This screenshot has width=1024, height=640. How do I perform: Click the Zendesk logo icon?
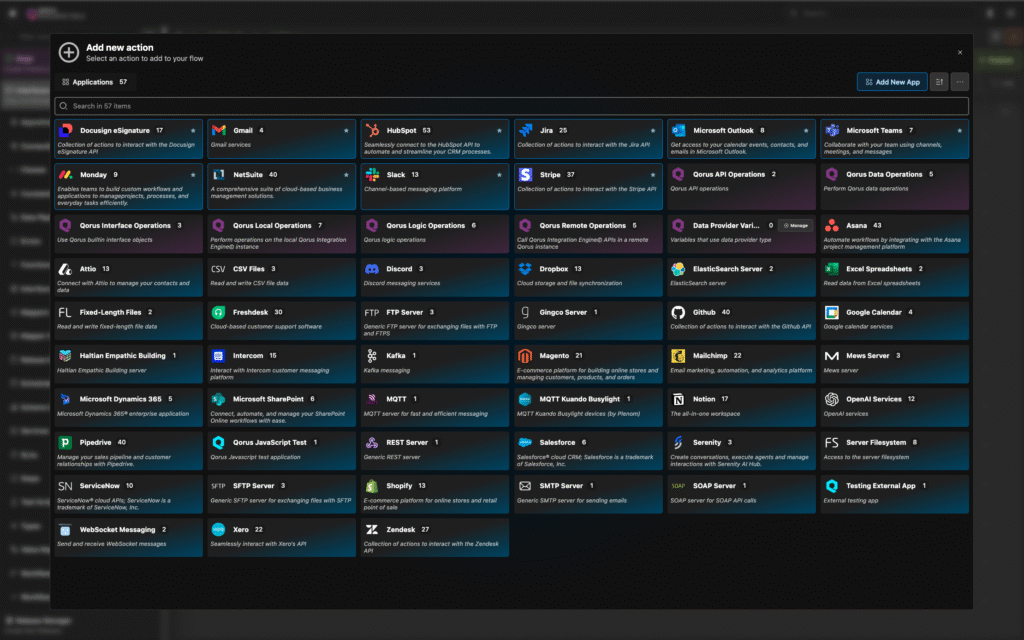click(x=372, y=530)
